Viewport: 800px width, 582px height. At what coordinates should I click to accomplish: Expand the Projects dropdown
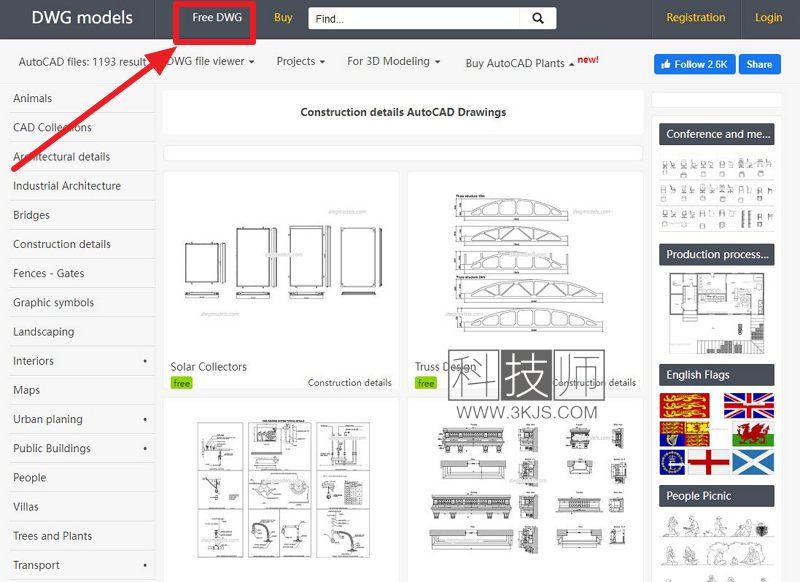(x=301, y=61)
